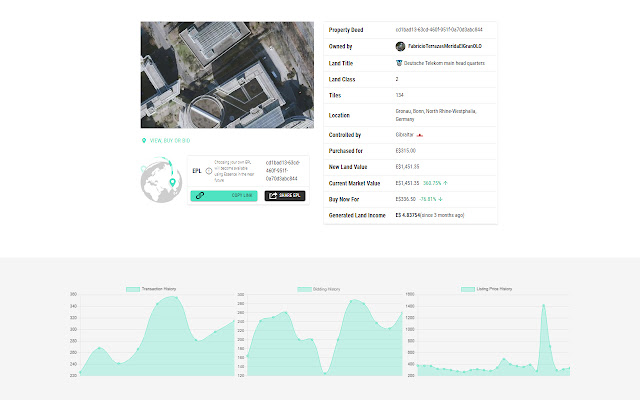Select the Property Deed ID value
The height and width of the screenshot is (400, 640).
(439, 30)
